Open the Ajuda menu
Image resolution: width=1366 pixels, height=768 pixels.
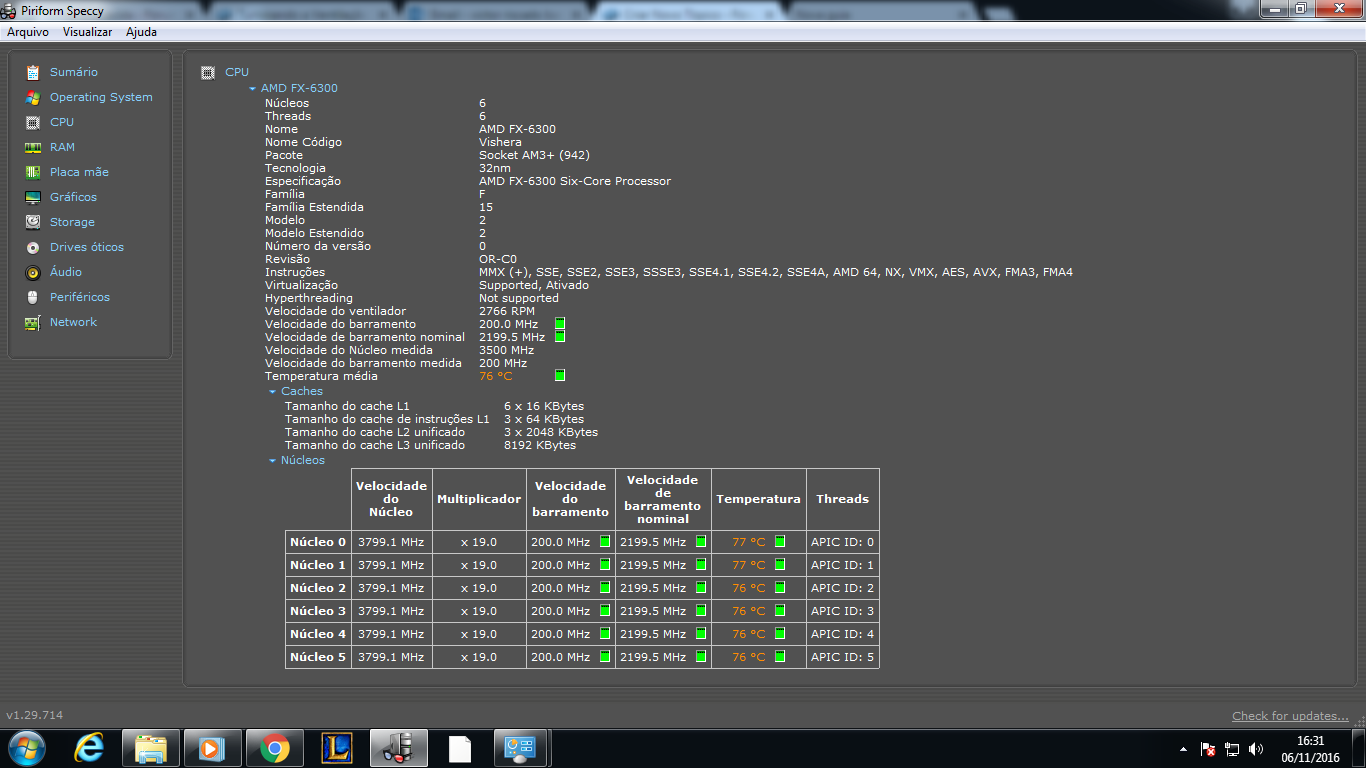(141, 32)
